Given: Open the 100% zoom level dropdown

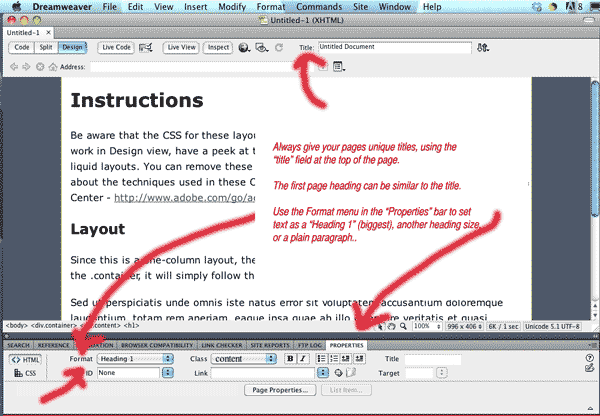Looking at the screenshot, I should click(x=427, y=326).
